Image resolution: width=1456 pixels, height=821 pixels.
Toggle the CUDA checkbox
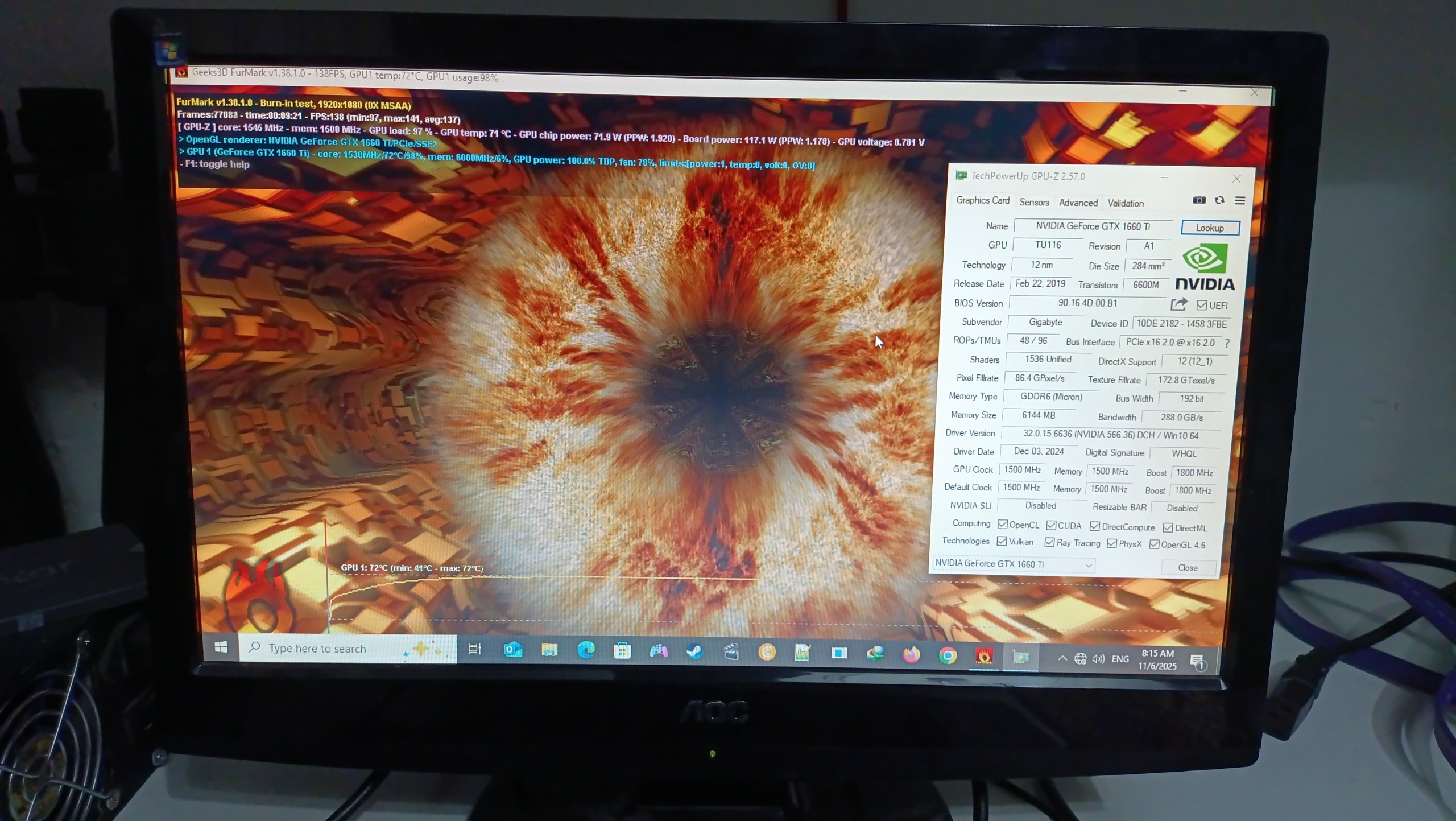(1051, 526)
